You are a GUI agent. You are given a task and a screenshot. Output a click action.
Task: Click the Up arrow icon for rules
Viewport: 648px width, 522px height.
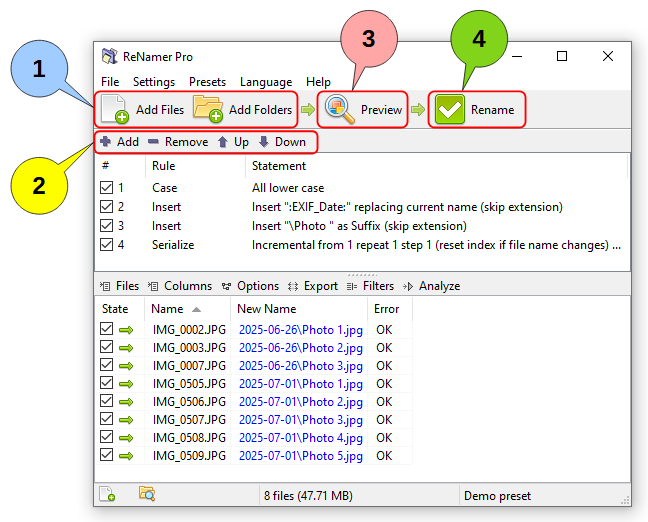(223, 142)
